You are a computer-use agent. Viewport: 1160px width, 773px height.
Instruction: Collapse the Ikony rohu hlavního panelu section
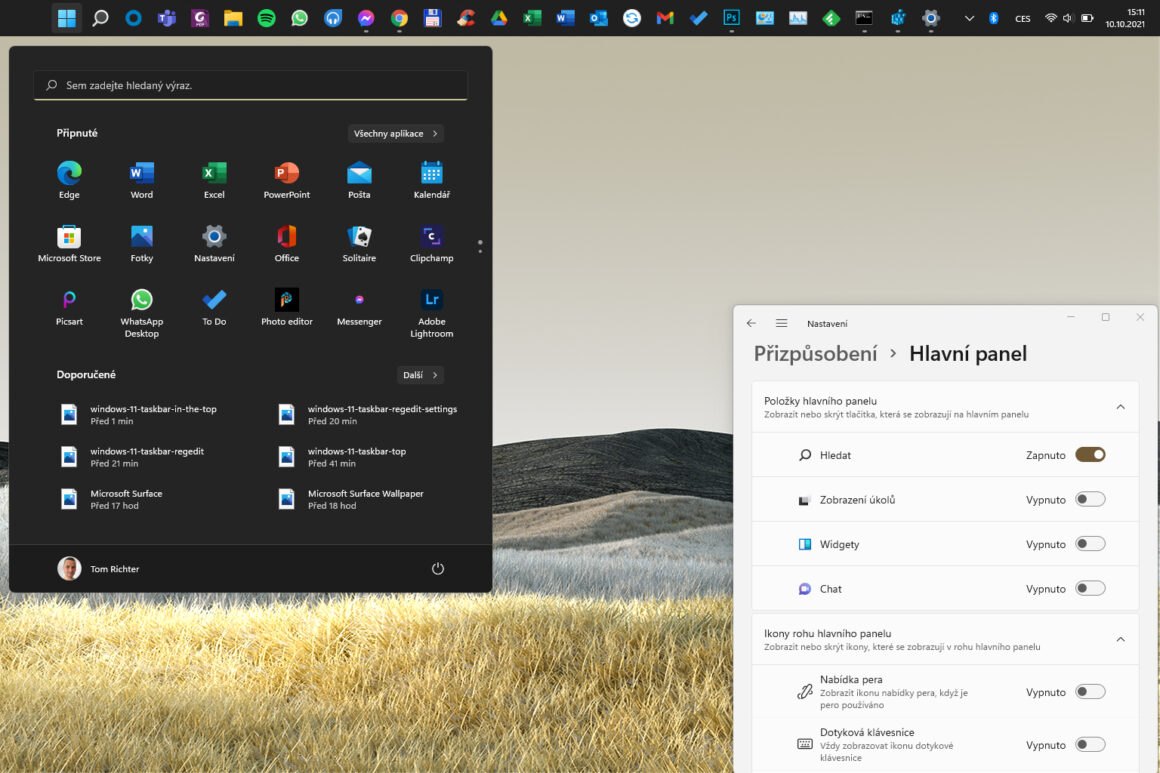coord(1121,638)
